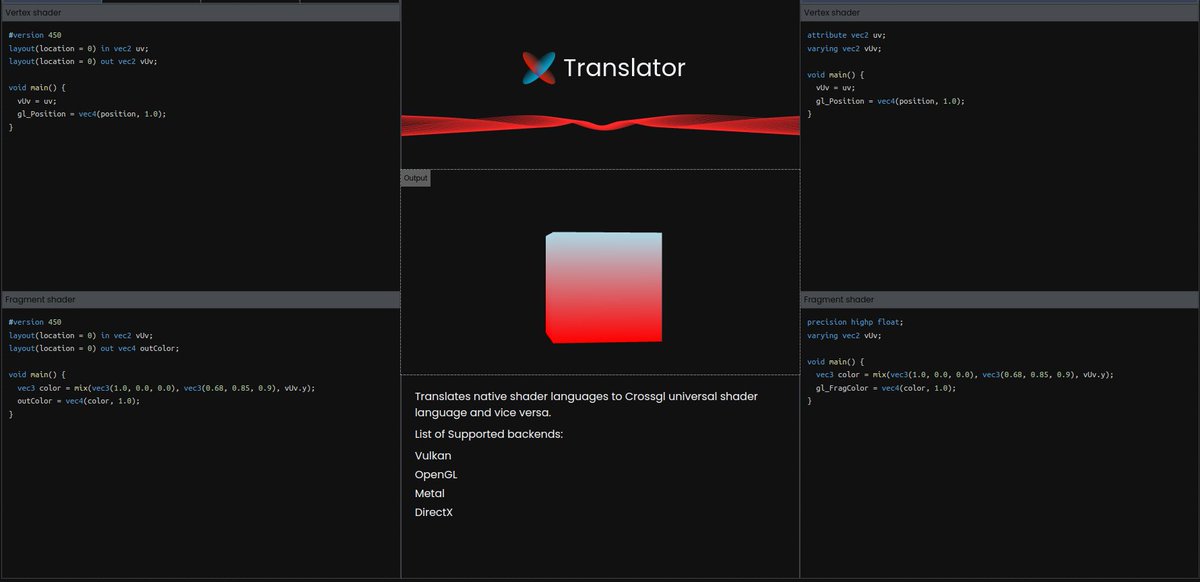Image resolution: width=1200 pixels, height=582 pixels.
Task: Click the 'layout(location = 0) in vec2 uv;' line
Action: point(78,48)
